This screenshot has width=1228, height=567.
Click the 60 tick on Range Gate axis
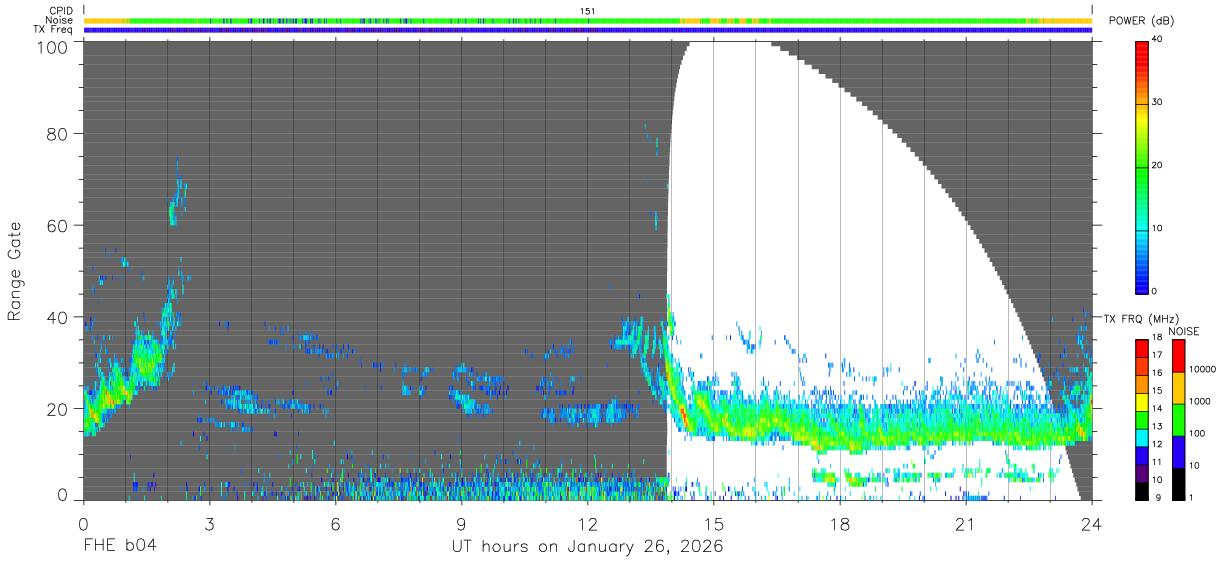58,225
